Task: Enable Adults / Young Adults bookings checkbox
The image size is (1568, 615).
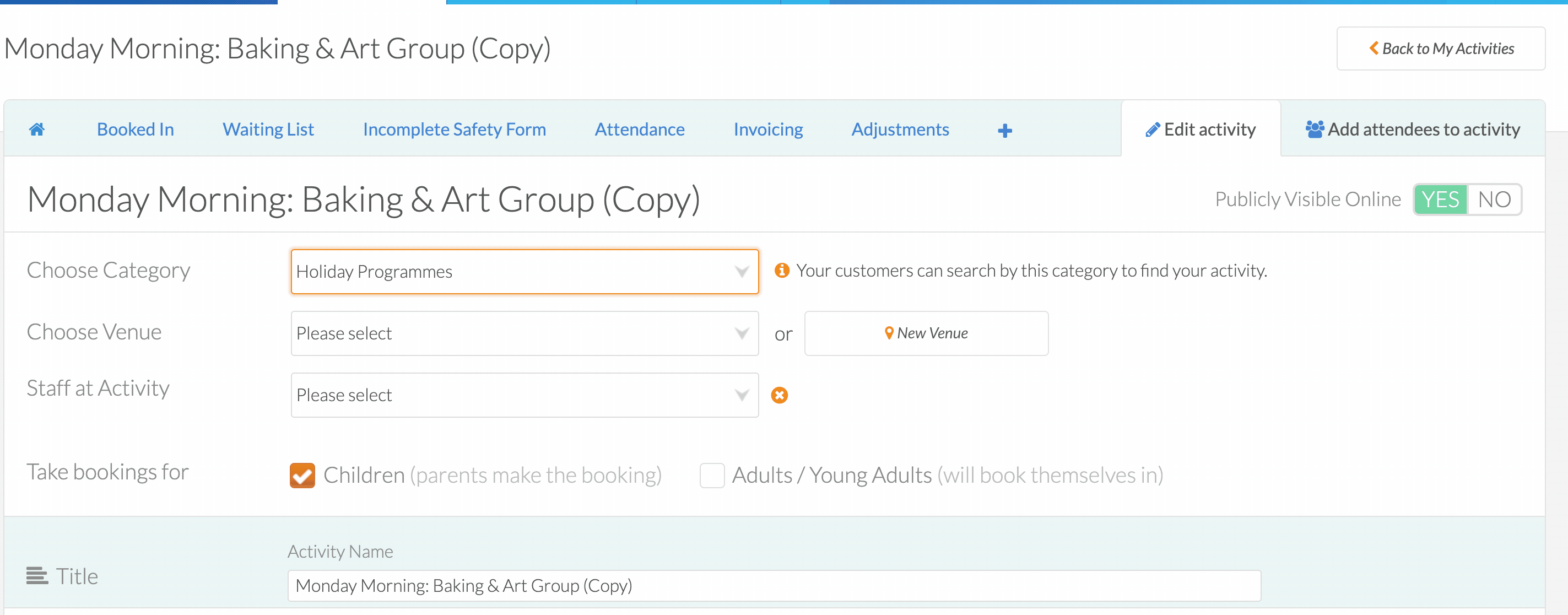Action: pos(712,475)
